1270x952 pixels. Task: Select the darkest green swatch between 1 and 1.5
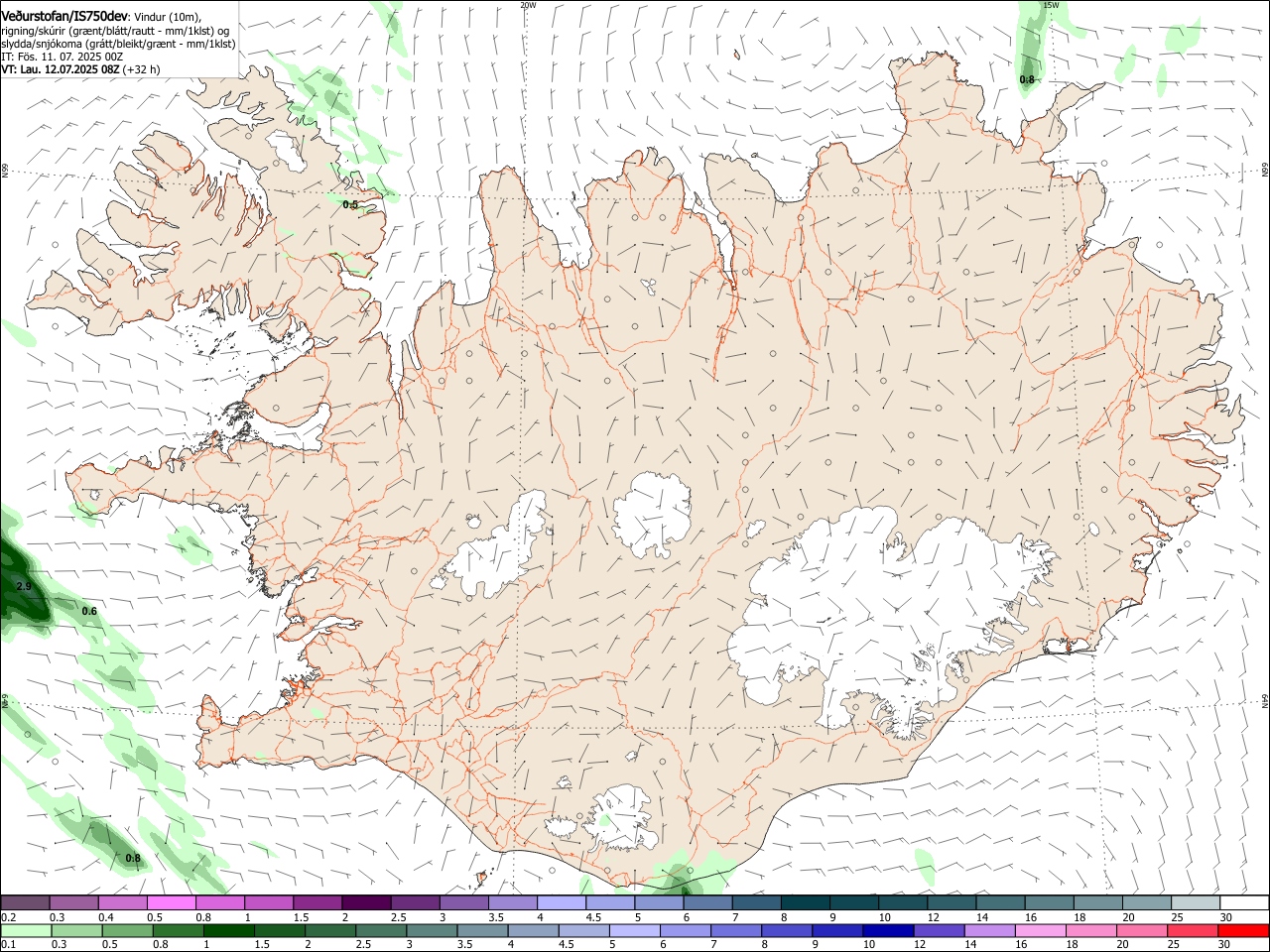click(x=228, y=930)
